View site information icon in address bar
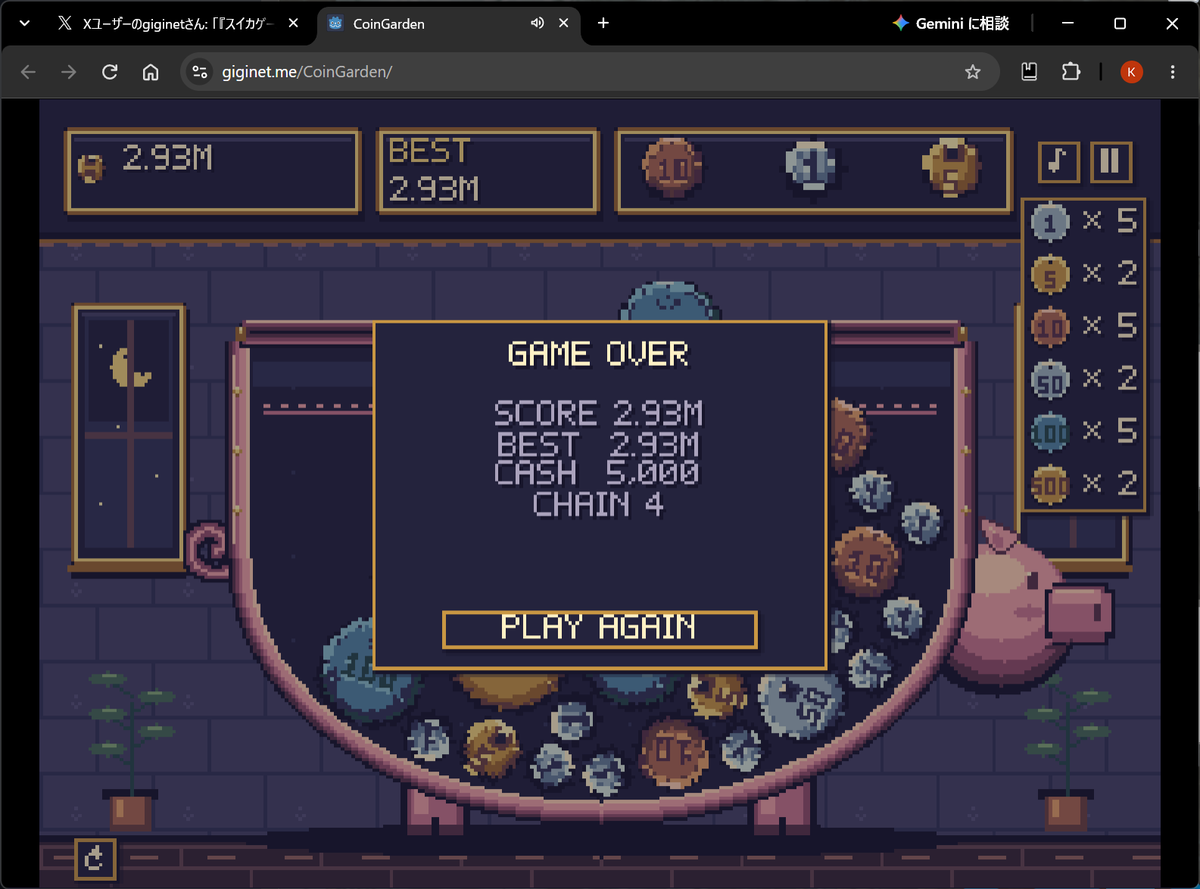 [x=200, y=72]
